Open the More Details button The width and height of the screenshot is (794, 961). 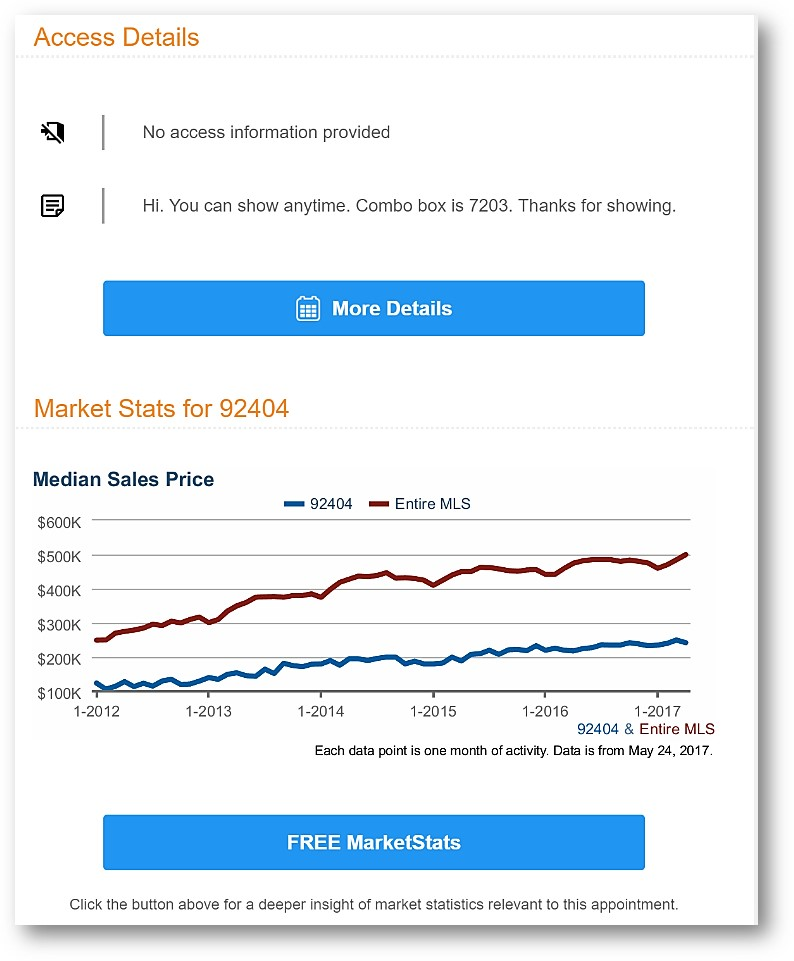coord(374,308)
